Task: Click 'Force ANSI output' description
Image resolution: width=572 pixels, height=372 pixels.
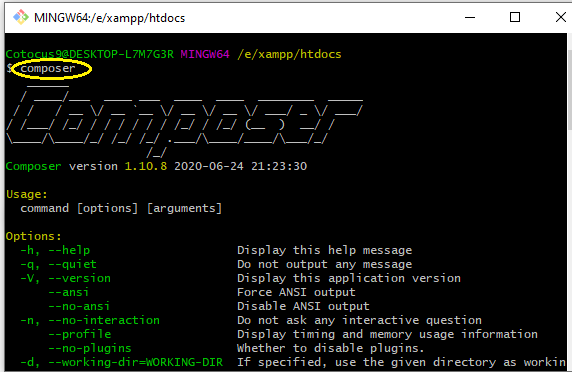Action: coord(296,292)
